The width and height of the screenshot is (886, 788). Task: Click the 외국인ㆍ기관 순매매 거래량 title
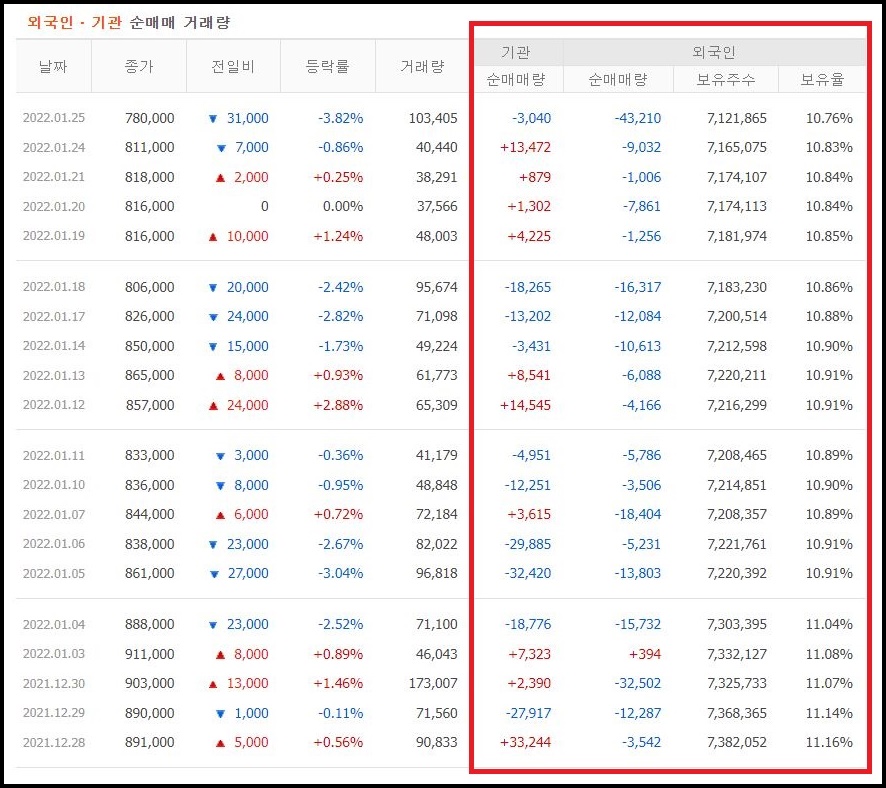129,23
